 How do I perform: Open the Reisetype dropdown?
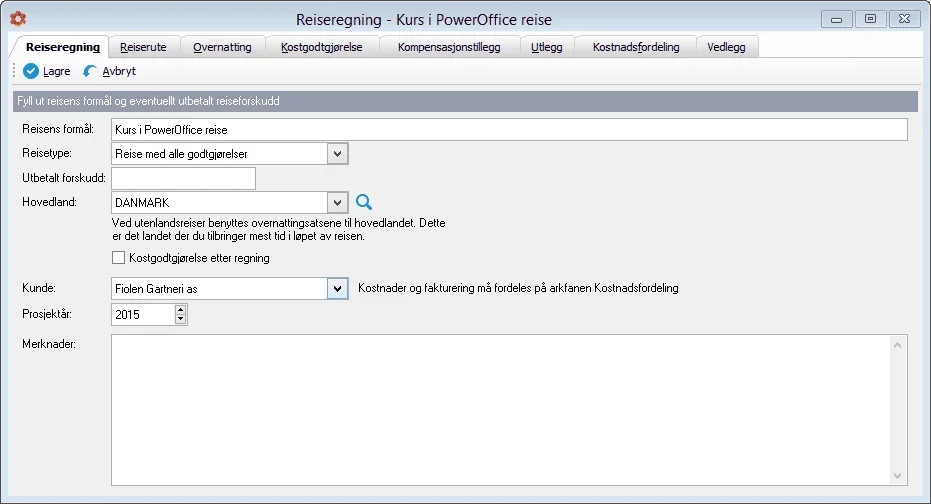coord(337,153)
